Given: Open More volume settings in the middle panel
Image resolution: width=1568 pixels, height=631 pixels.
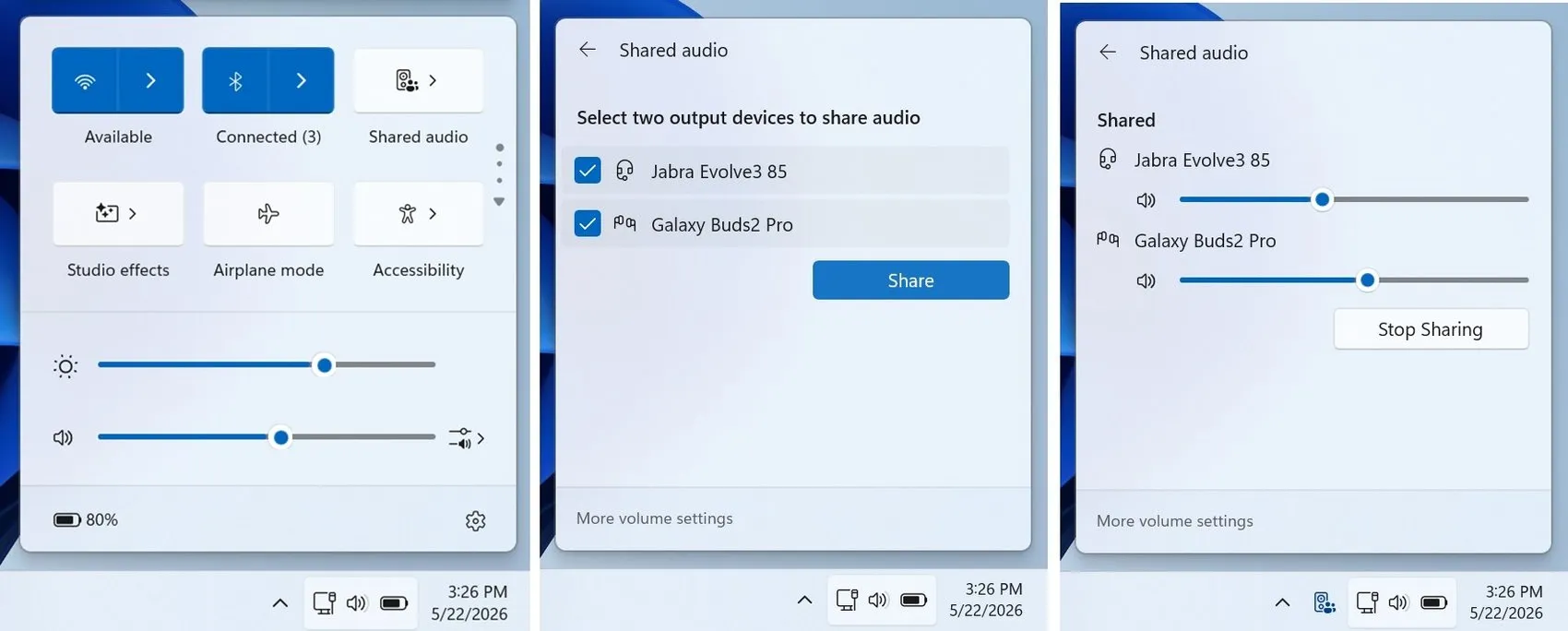Looking at the screenshot, I should coord(655,518).
